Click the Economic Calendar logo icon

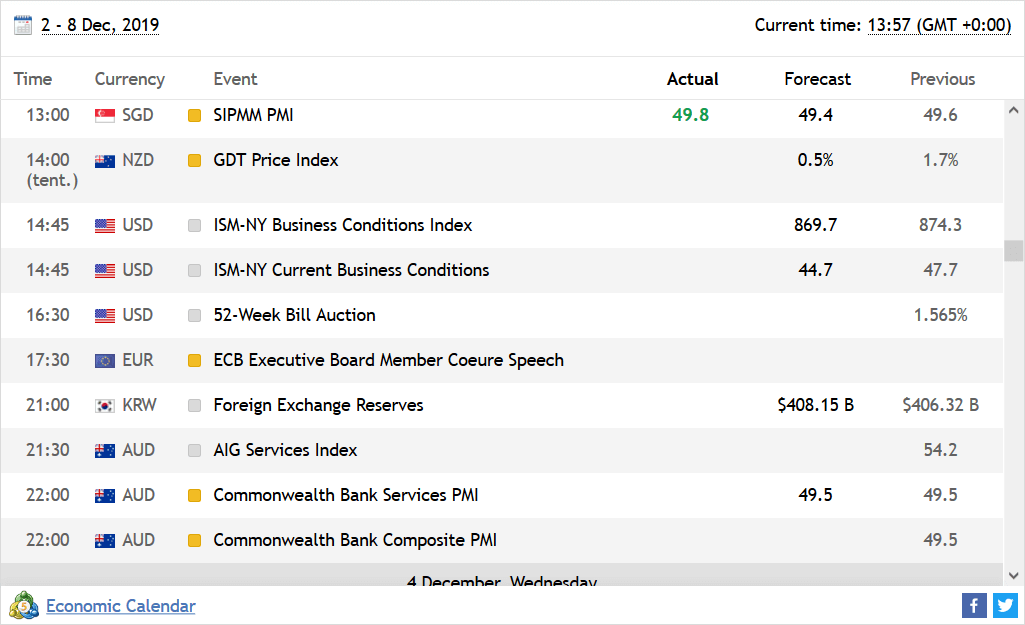click(x=25, y=606)
